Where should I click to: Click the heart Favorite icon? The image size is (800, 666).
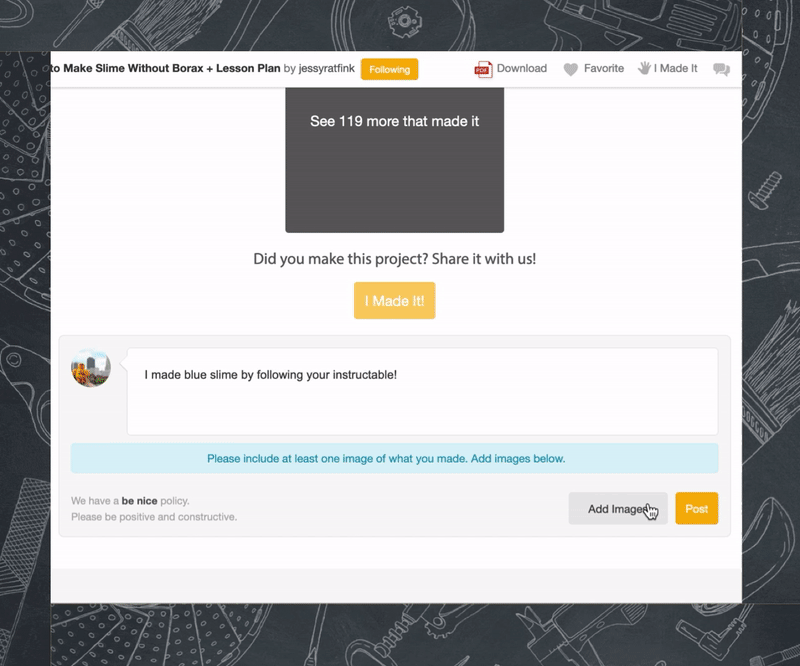pyautogui.click(x=570, y=69)
